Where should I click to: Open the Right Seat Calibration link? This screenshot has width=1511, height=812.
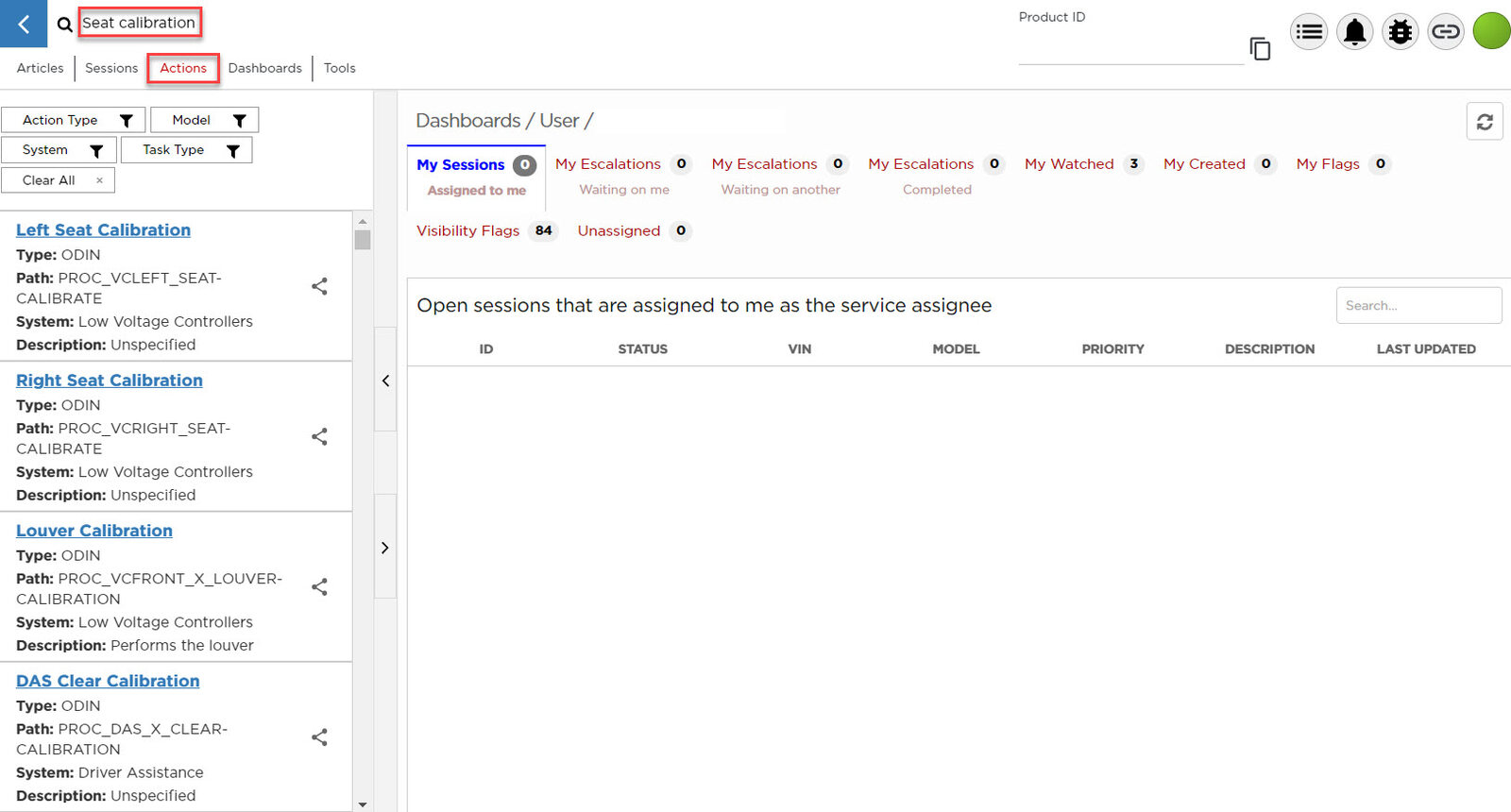(x=110, y=381)
